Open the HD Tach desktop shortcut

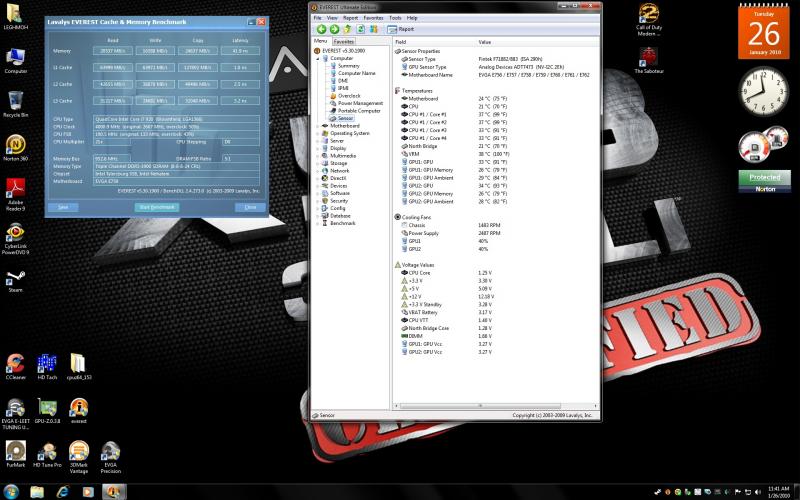[47, 367]
